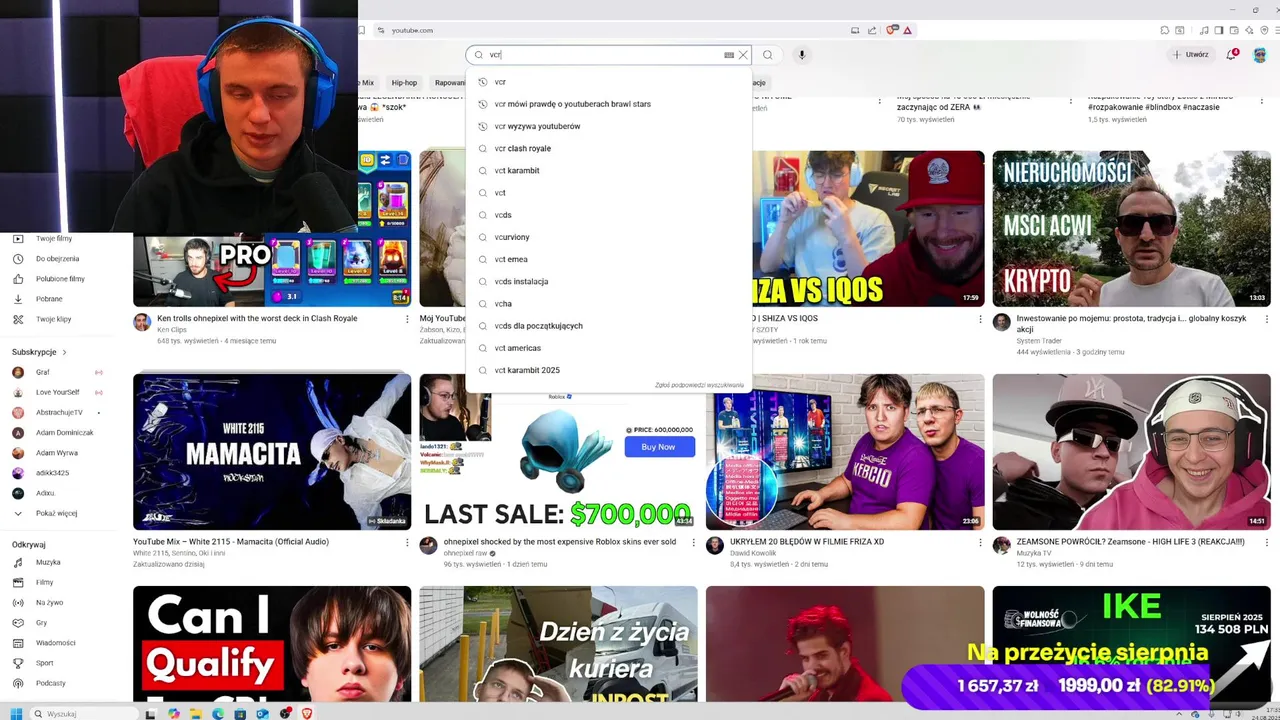Viewport: 1280px width, 720px height.
Task: Open Wiadomości news section
Action: click(x=55, y=643)
